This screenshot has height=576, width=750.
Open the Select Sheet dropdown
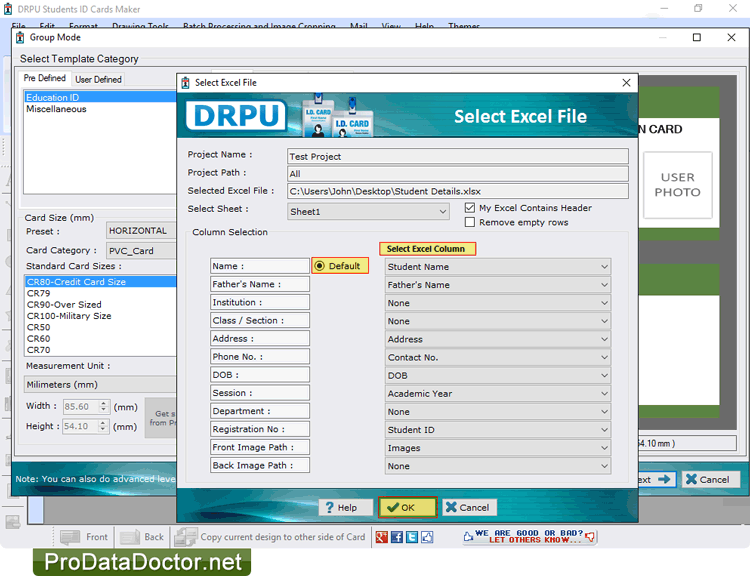coord(368,211)
